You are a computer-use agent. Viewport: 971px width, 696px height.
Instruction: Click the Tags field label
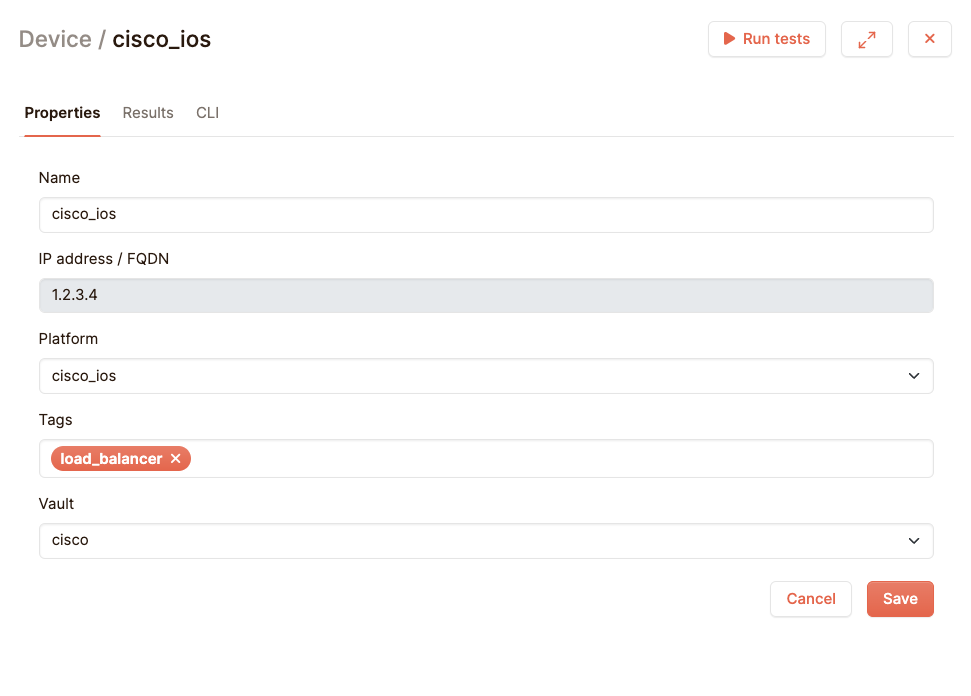(55, 420)
